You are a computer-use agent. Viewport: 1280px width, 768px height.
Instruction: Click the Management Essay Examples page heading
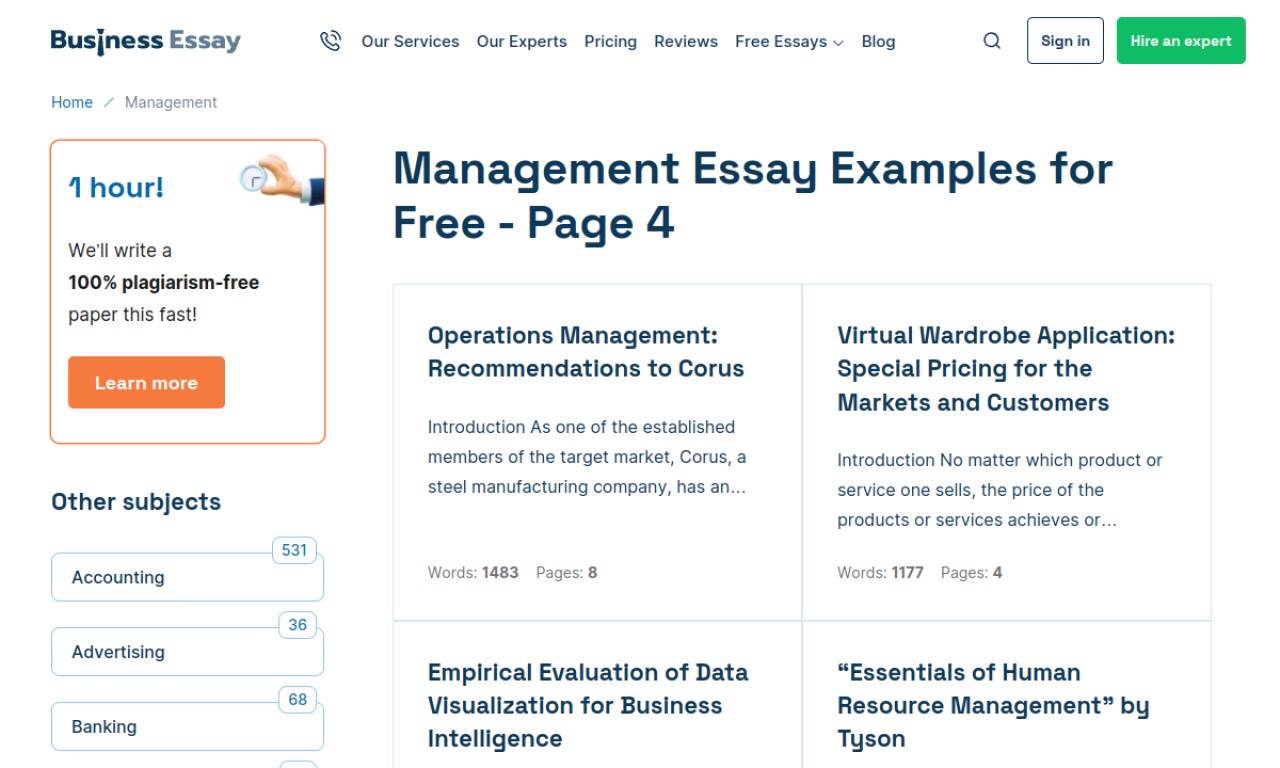[753, 195]
